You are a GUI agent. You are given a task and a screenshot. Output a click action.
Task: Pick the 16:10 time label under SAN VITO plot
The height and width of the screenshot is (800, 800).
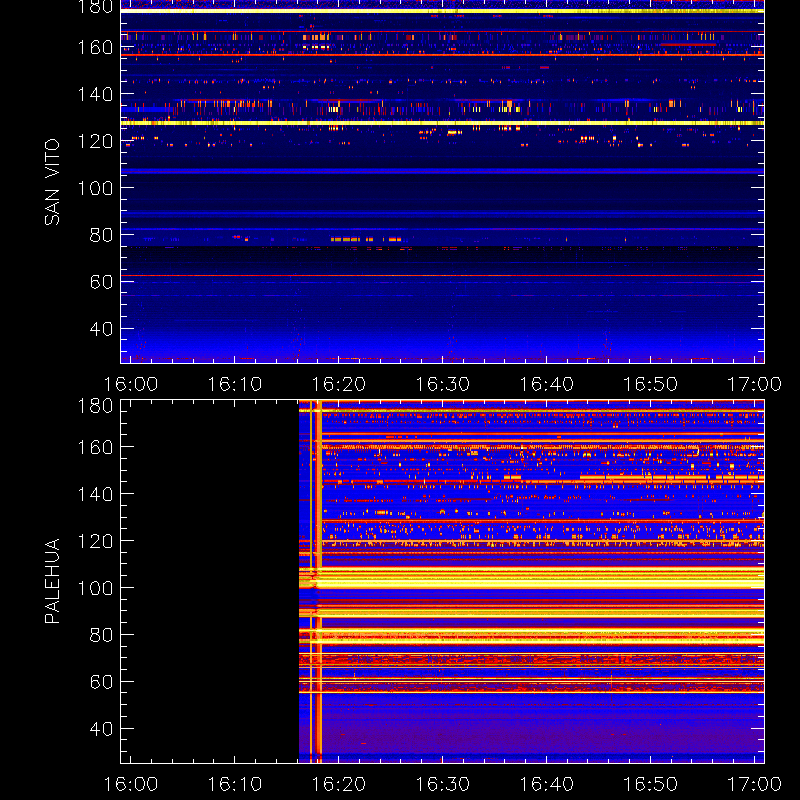[235, 384]
